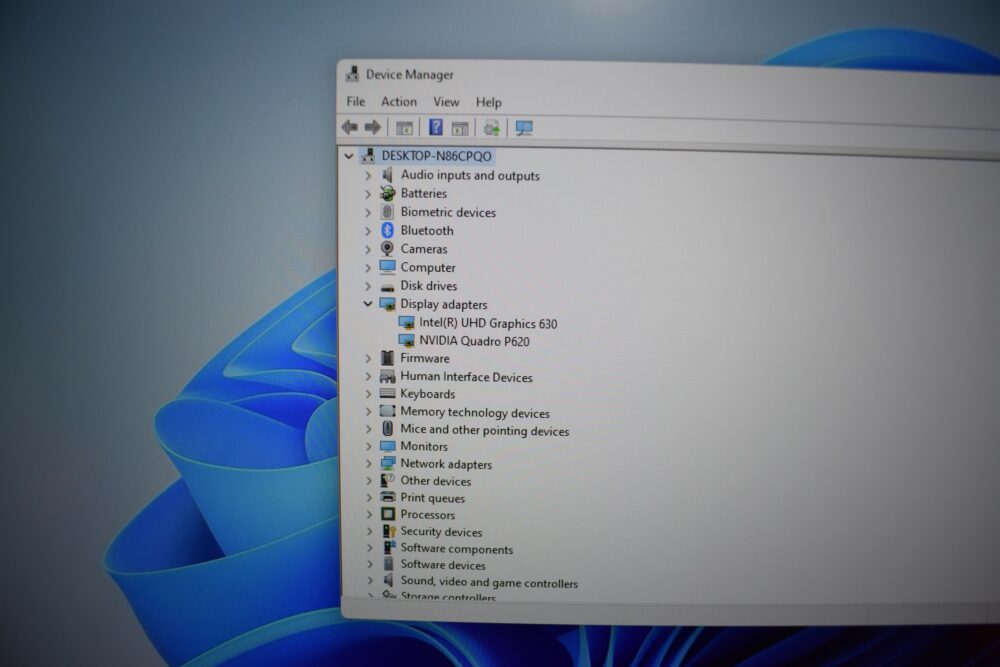Click the Device Manager title bar icon
Screen dimensions: 1000x667
pos(352,74)
